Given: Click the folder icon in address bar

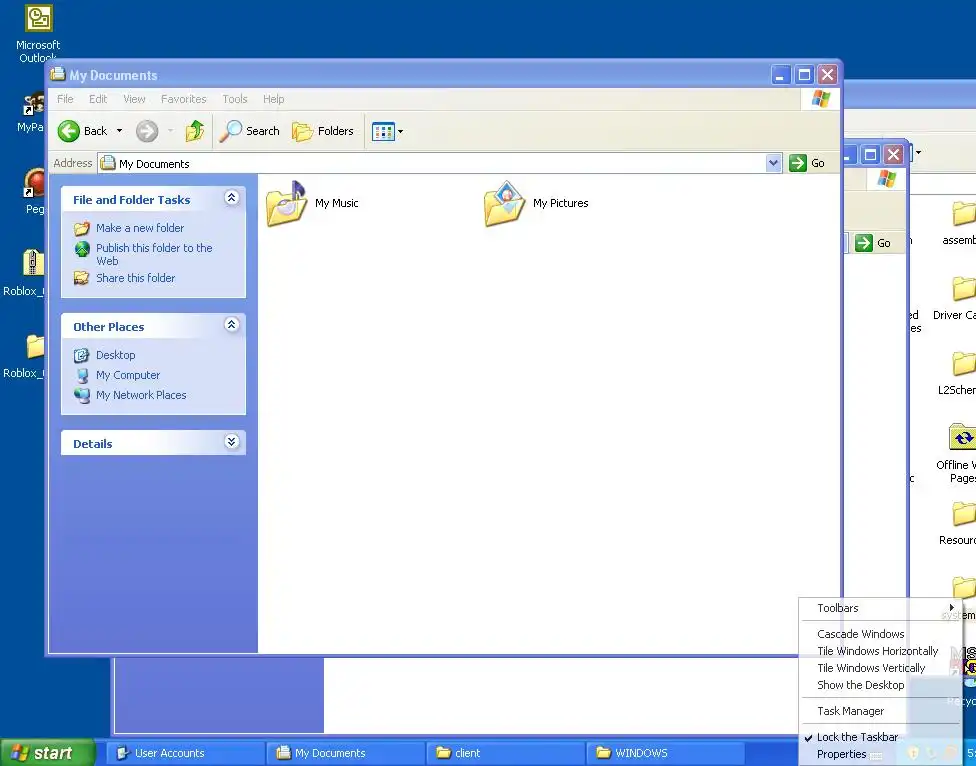Looking at the screenshot, I should [x=108, y=163].
